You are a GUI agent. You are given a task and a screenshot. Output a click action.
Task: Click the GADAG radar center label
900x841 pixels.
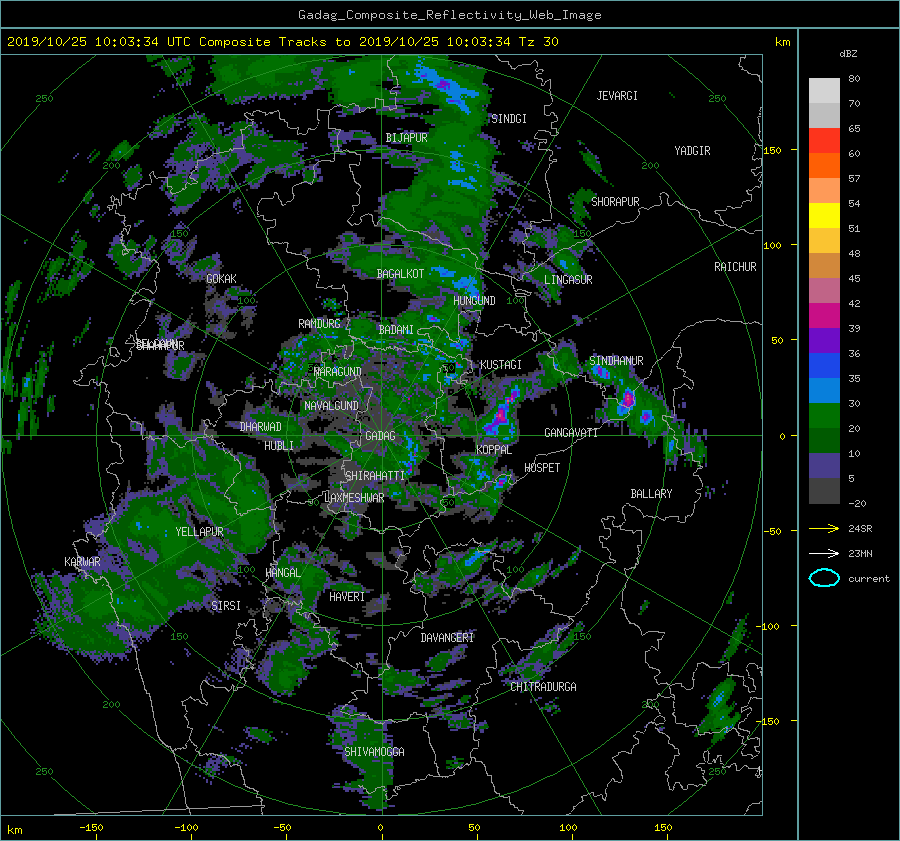(x=381, y=436)
